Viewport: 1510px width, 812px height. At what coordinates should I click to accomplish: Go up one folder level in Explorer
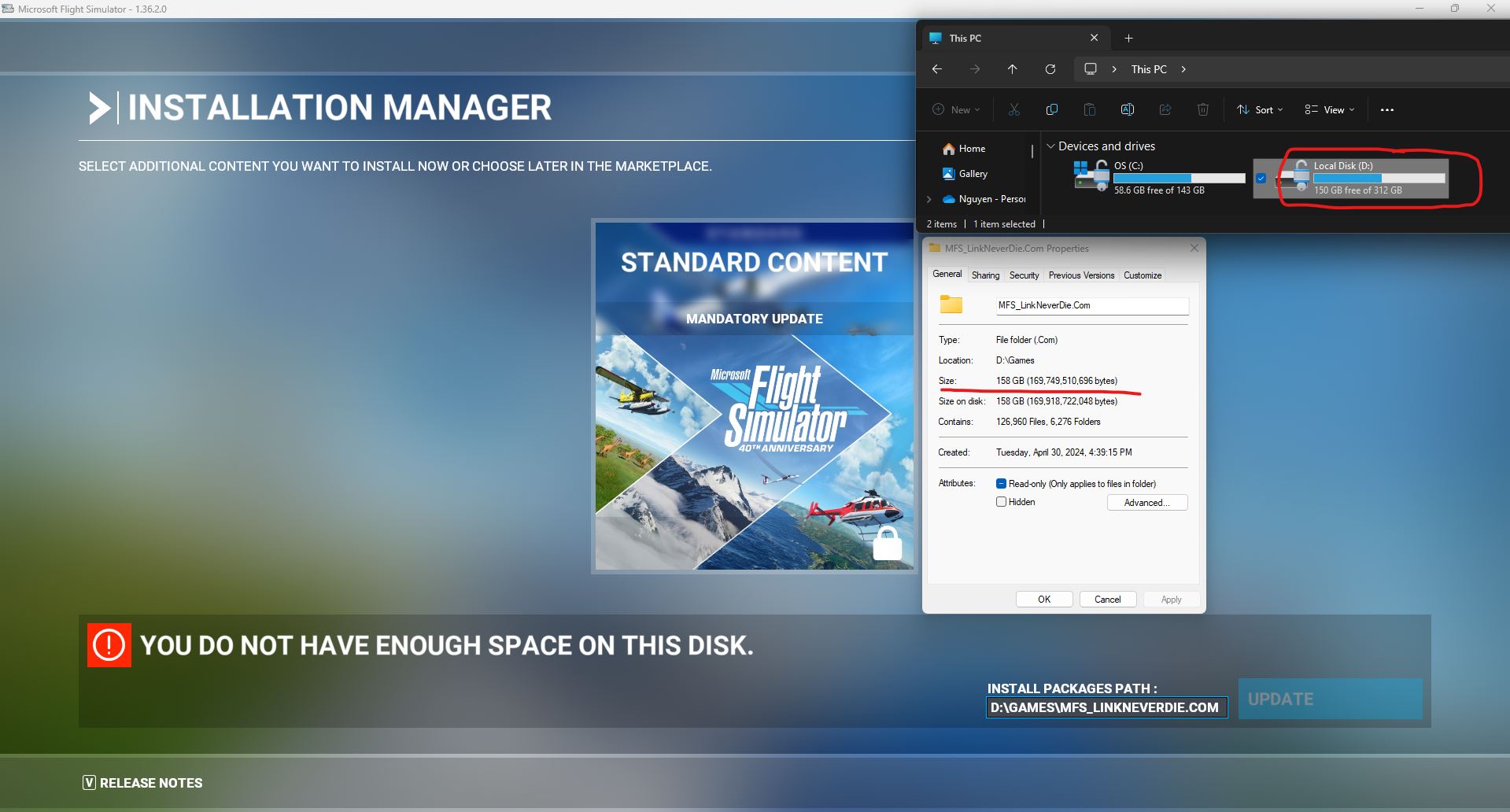[1012, 69]
